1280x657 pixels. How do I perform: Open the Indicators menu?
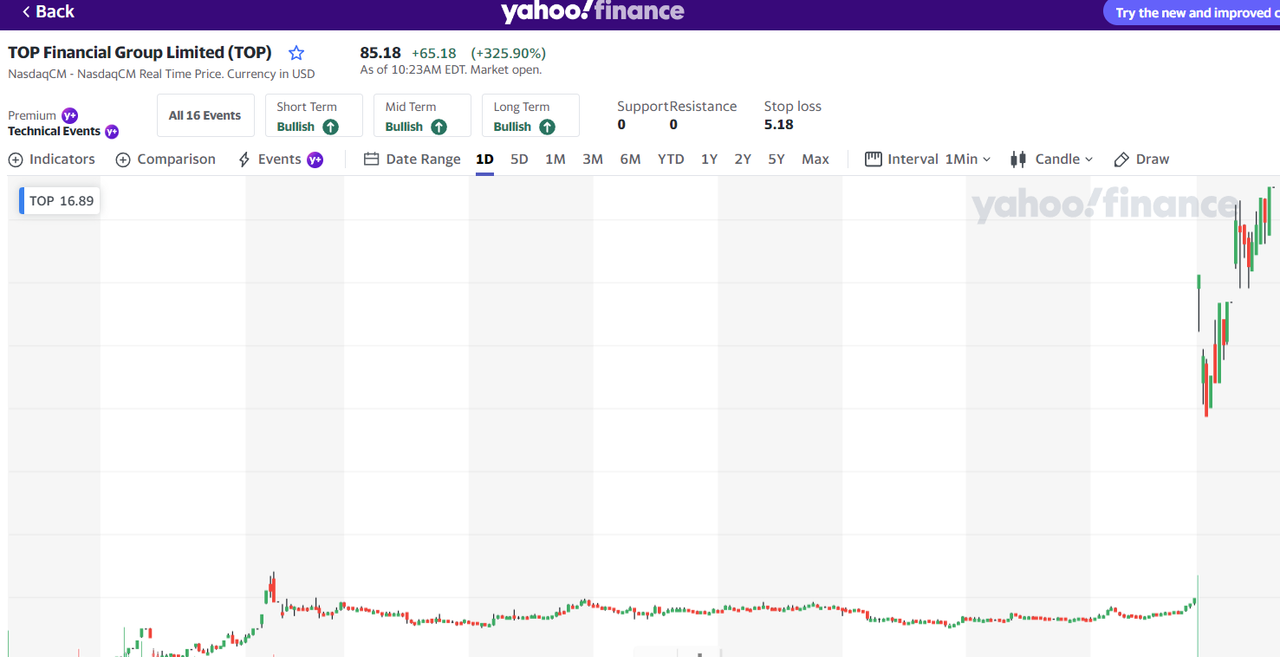(x=52, y=159)
